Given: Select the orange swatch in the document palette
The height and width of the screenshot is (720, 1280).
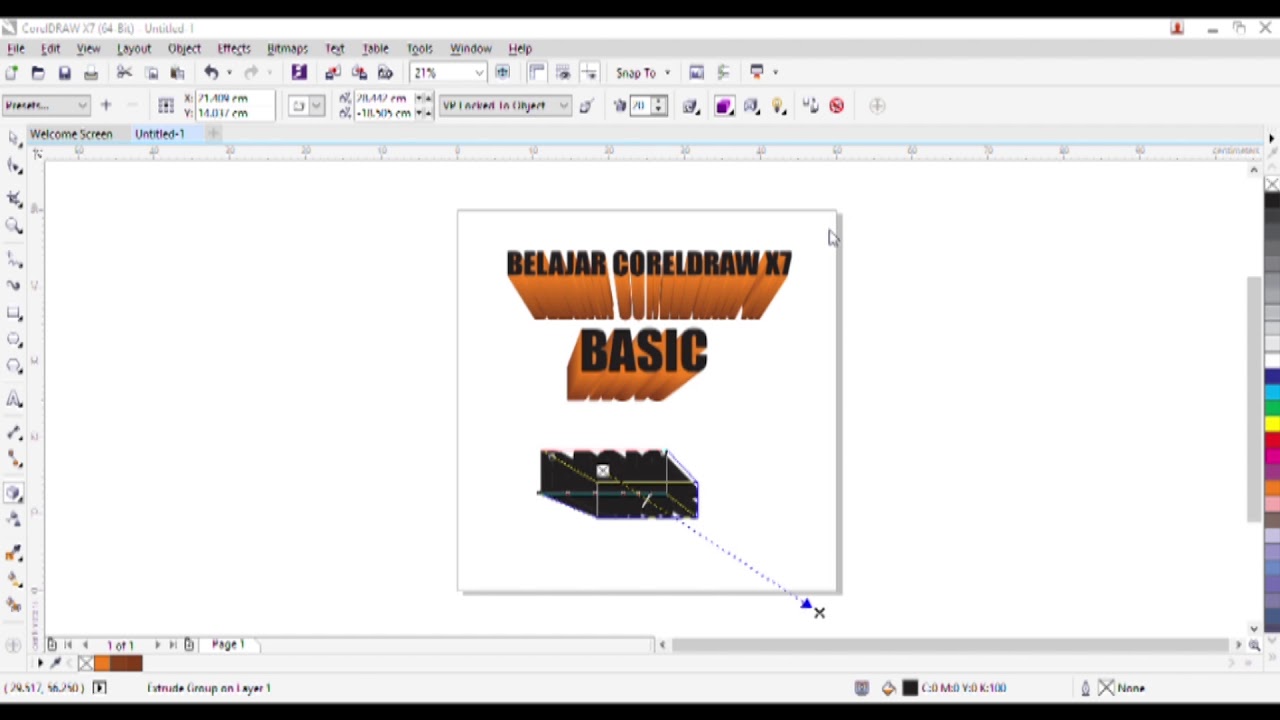Looking at the screenshot, I should pos(102,663).
